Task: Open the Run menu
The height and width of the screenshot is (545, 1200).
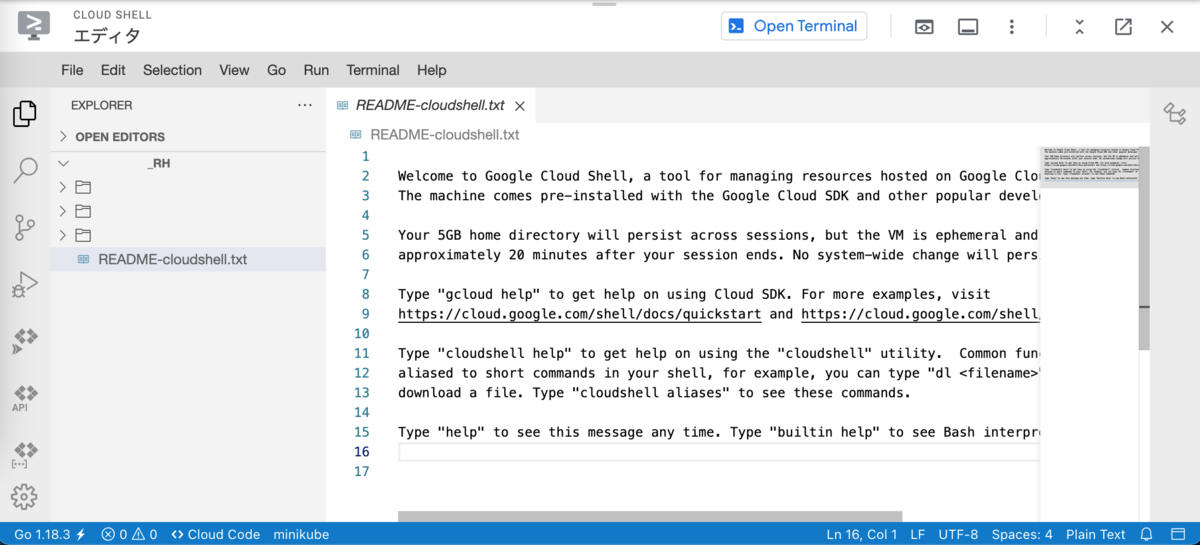Action: coord(316,70)
